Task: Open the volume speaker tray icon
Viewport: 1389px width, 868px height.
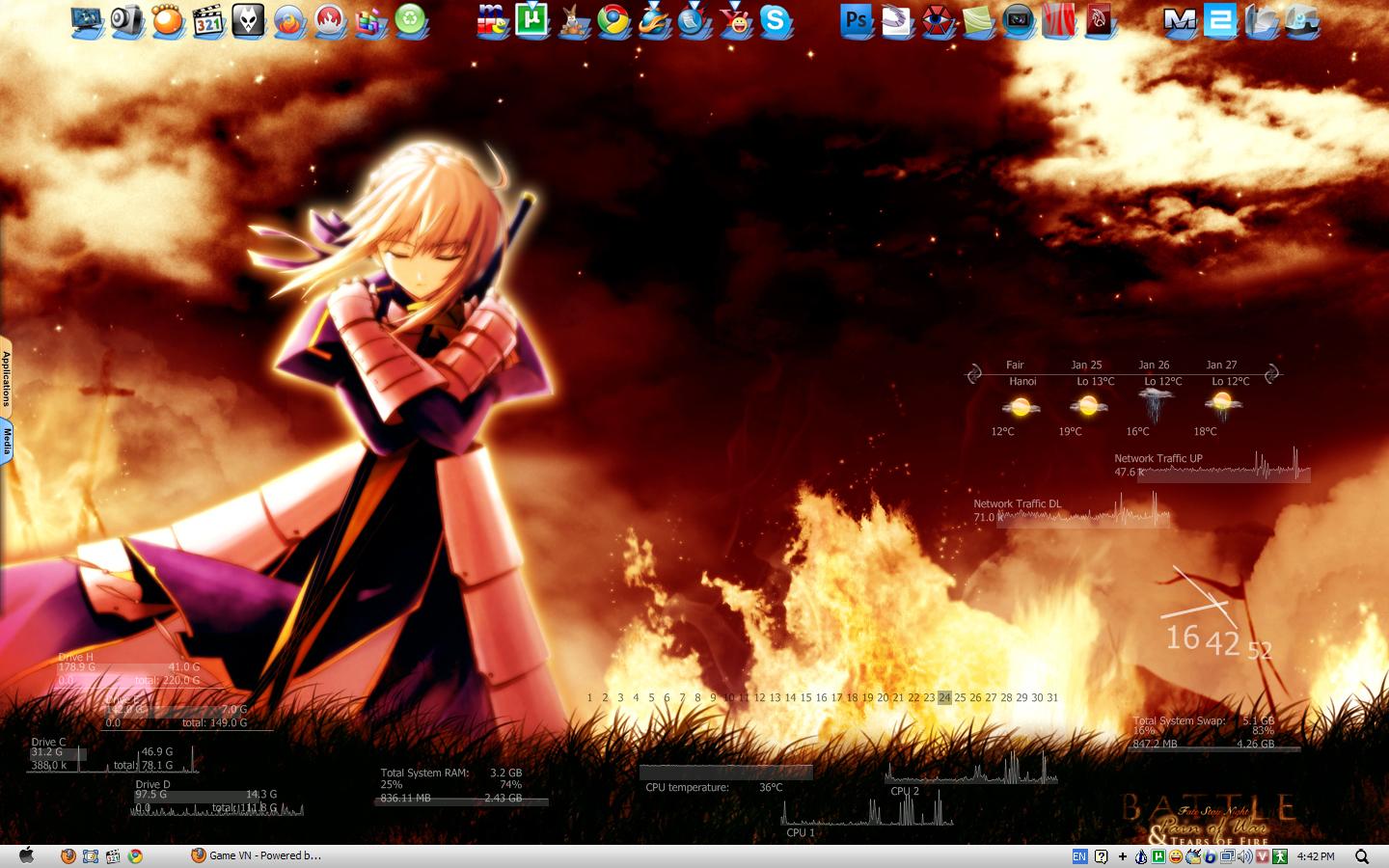Action: coord(1245,856)
